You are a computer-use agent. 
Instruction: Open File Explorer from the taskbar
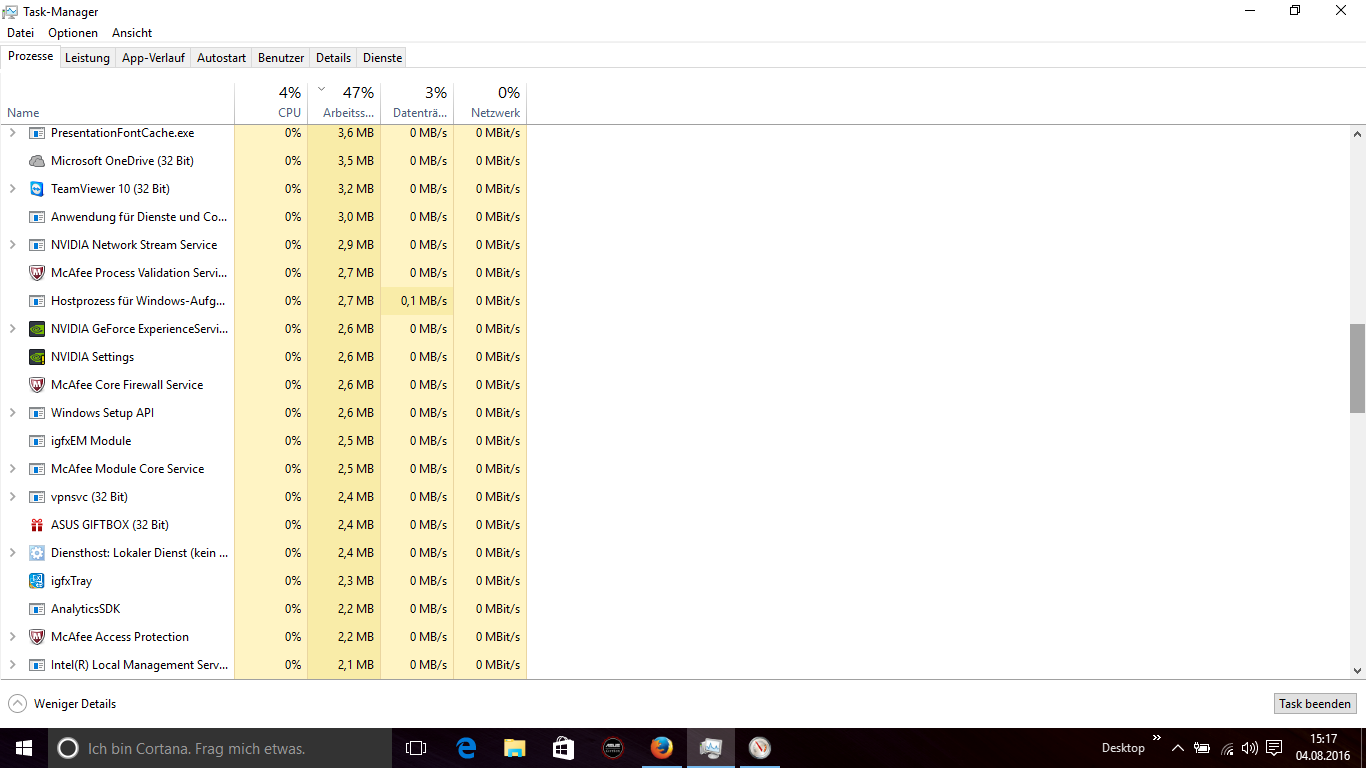pyautogui.click(x=515, y=748)
